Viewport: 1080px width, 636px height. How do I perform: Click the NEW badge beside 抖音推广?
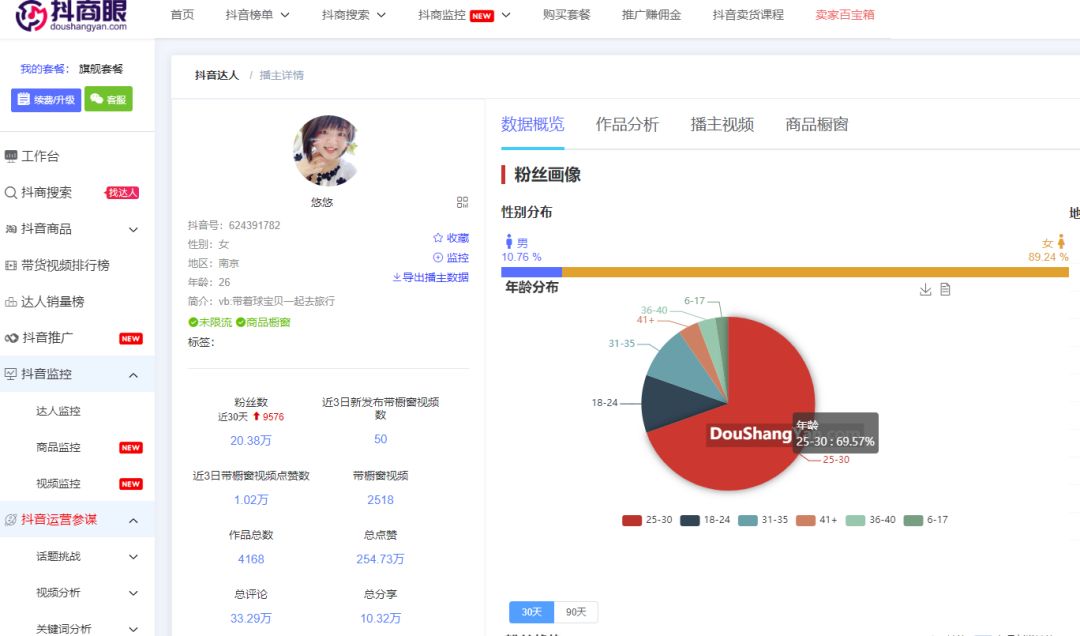point(131,338)
